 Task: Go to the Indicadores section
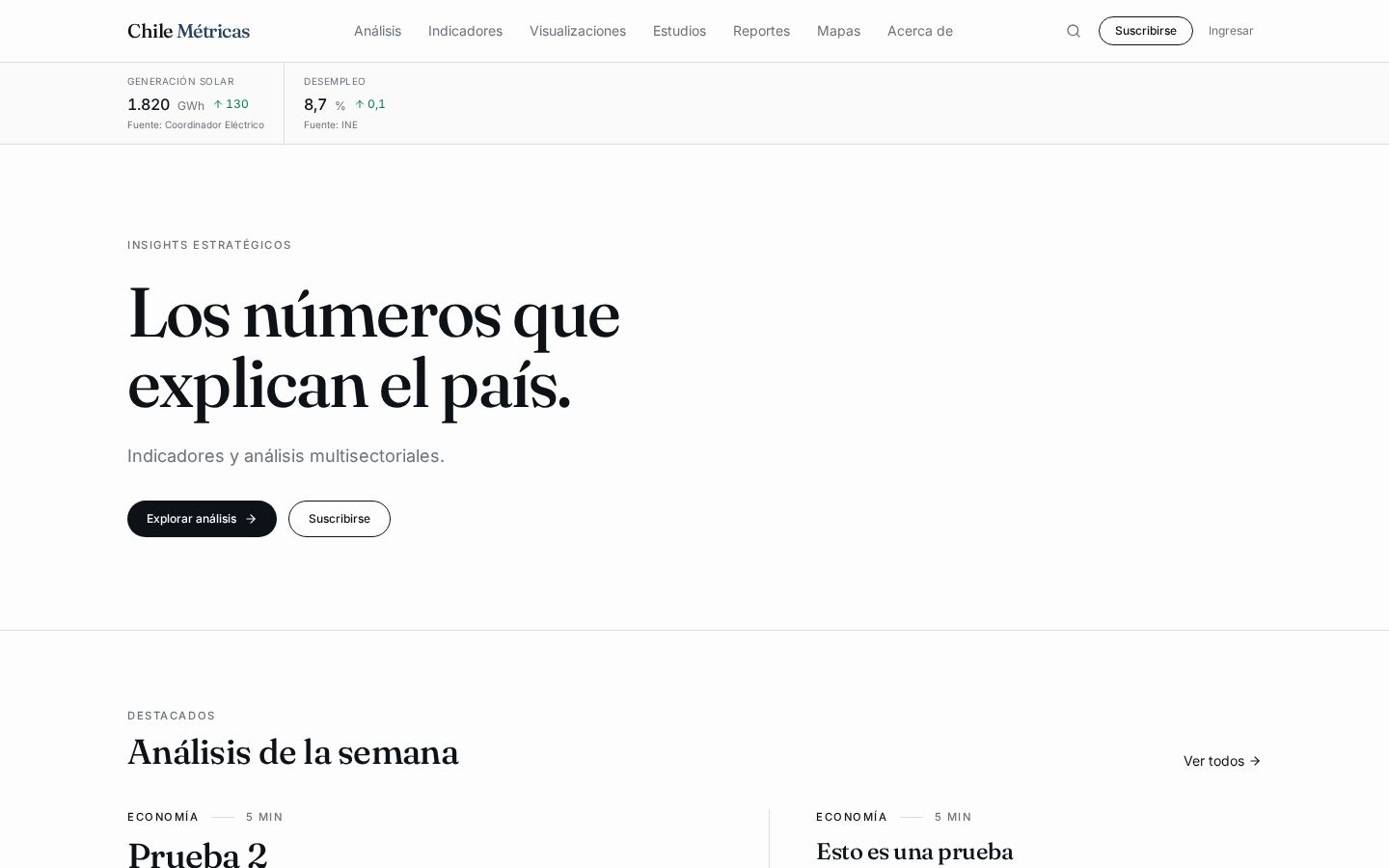click(x=465, y=31)
